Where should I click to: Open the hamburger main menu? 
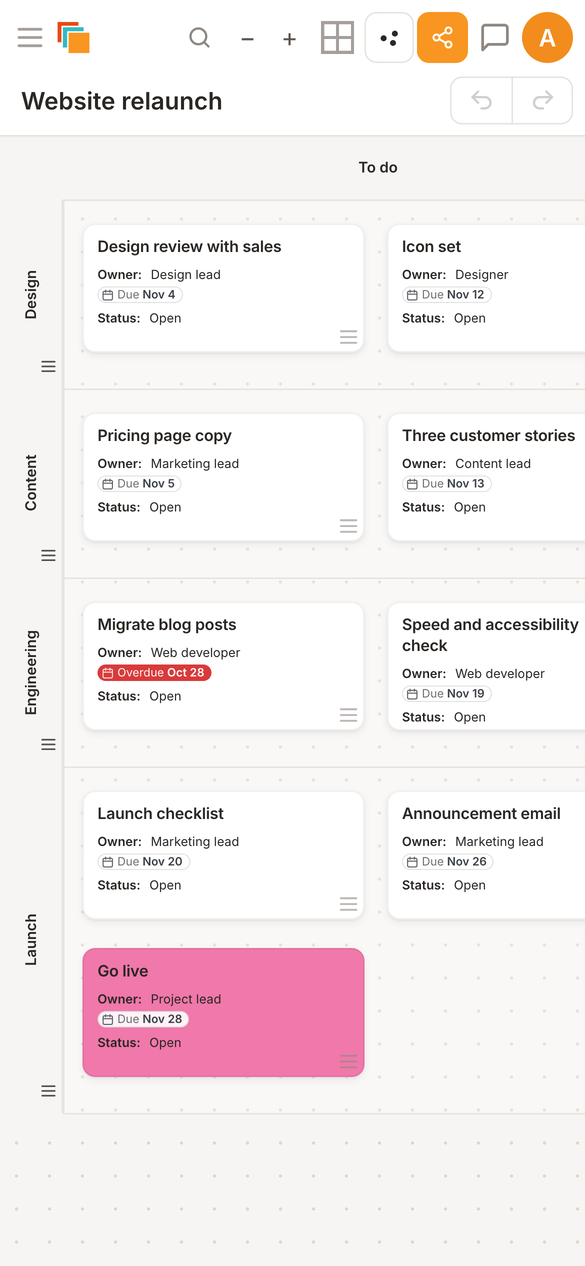pos(30,38)
